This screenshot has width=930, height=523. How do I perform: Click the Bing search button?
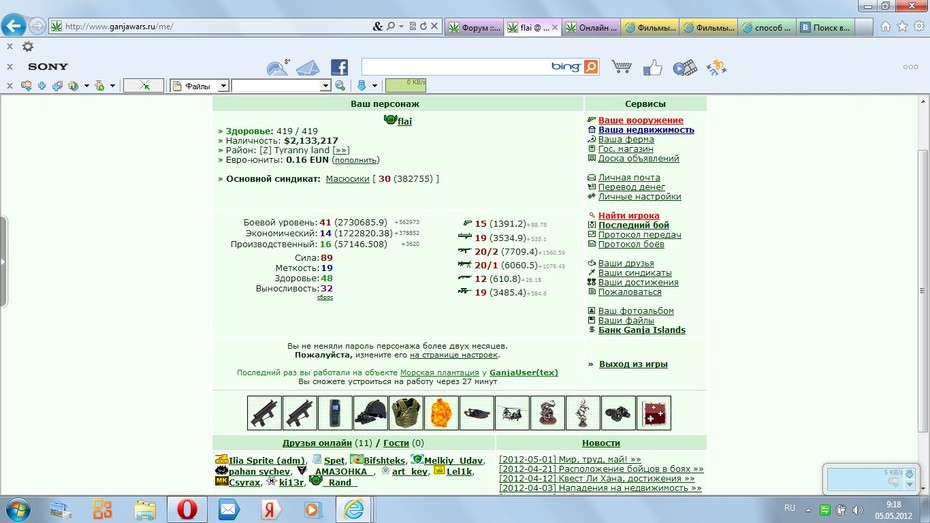click(x=591, y=67)
